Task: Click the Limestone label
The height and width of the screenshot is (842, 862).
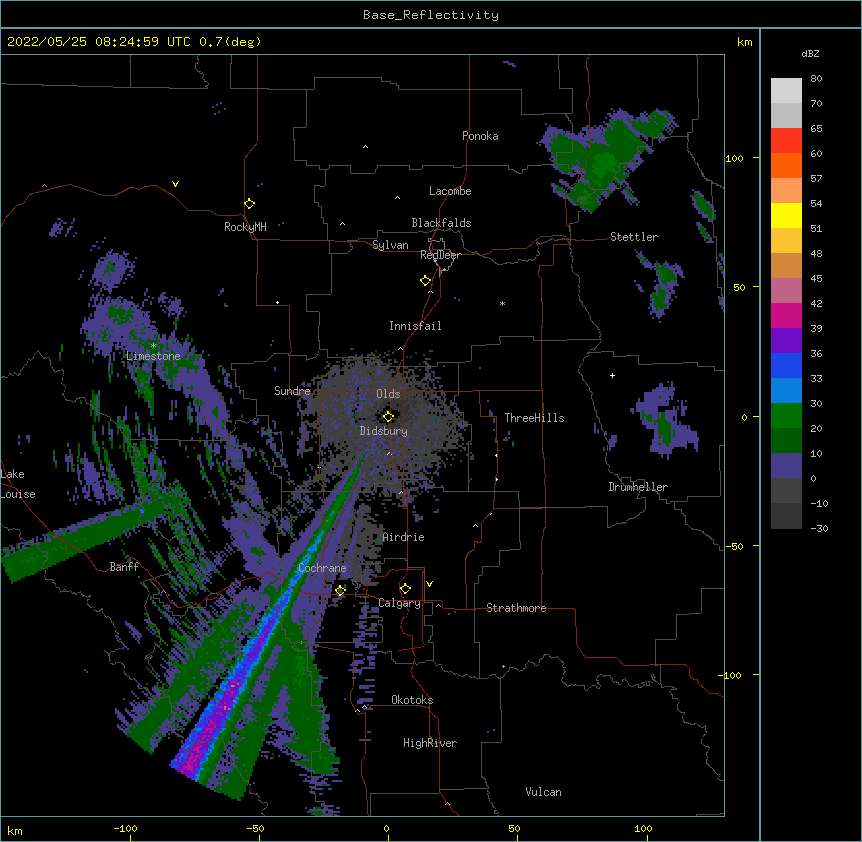Action: coord(153,356)
